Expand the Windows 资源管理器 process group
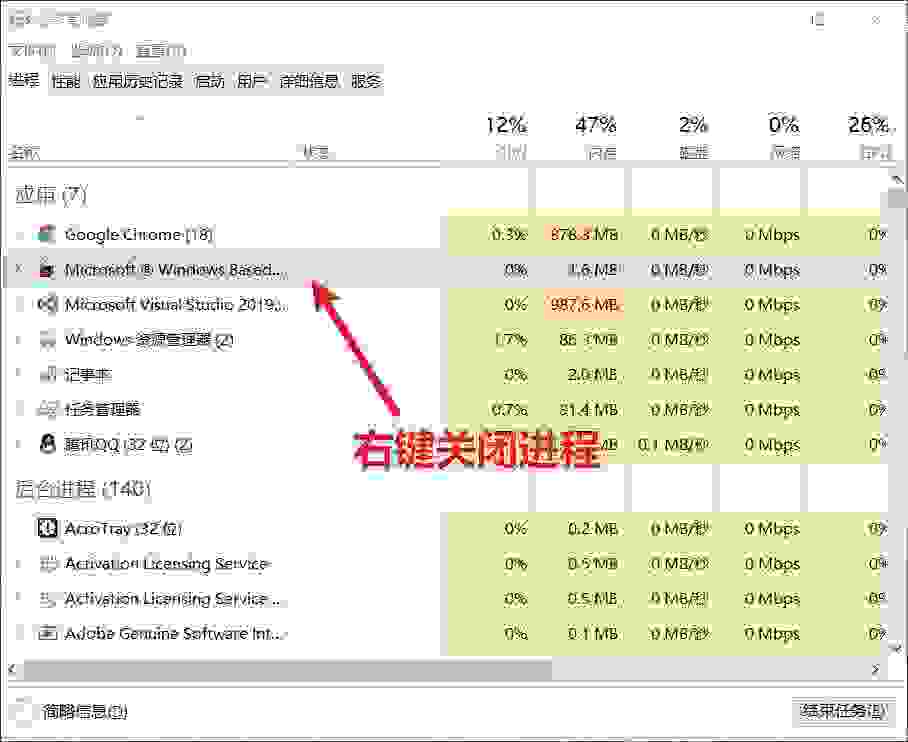 17,340
